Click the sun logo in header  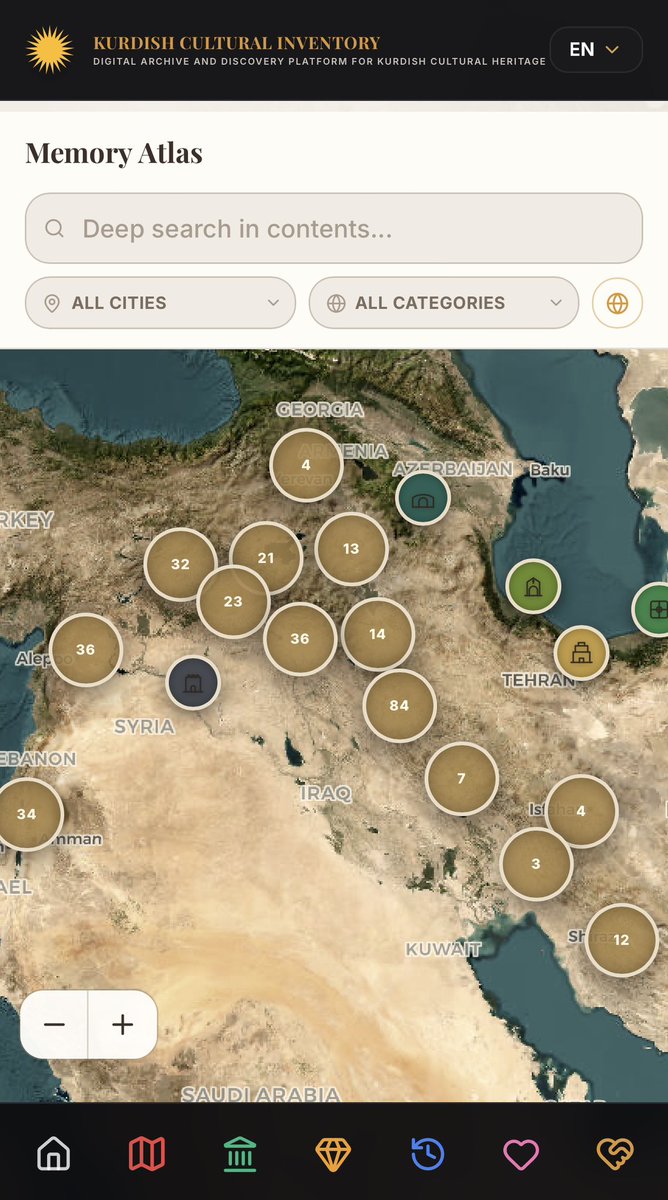[x=50, y=50]
